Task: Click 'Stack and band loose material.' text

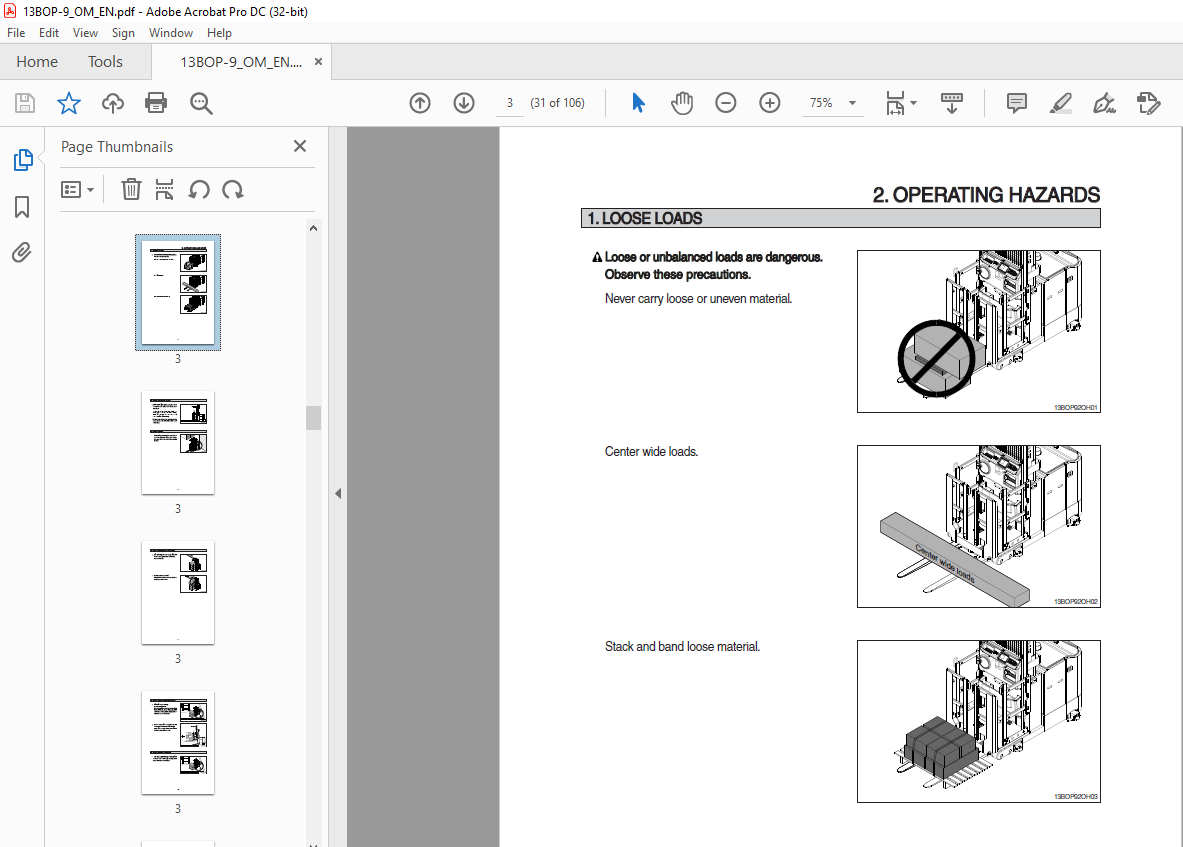Action: click(682, 646)
